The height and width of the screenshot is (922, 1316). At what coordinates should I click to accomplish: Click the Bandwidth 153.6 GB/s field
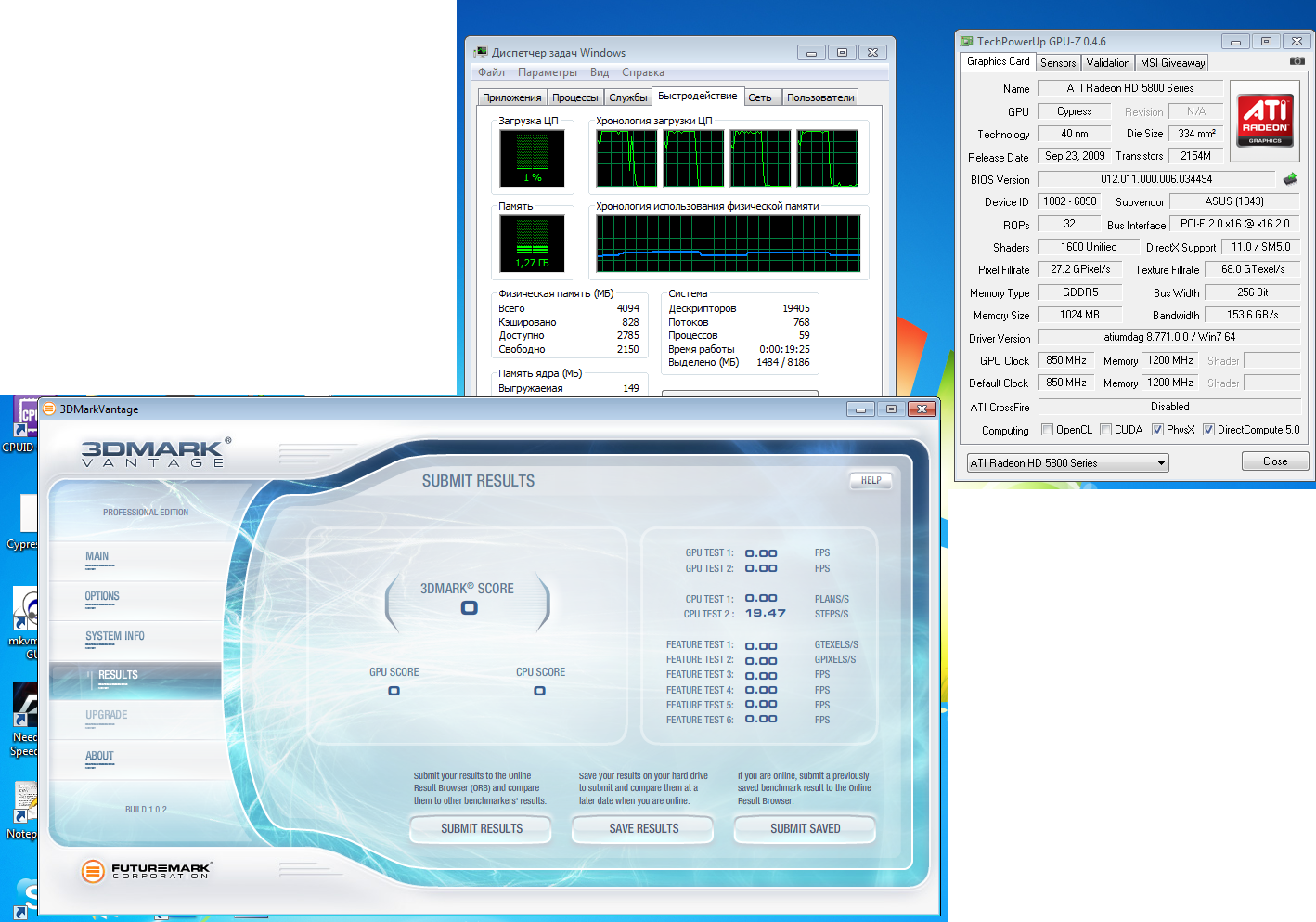[1252, 315]
